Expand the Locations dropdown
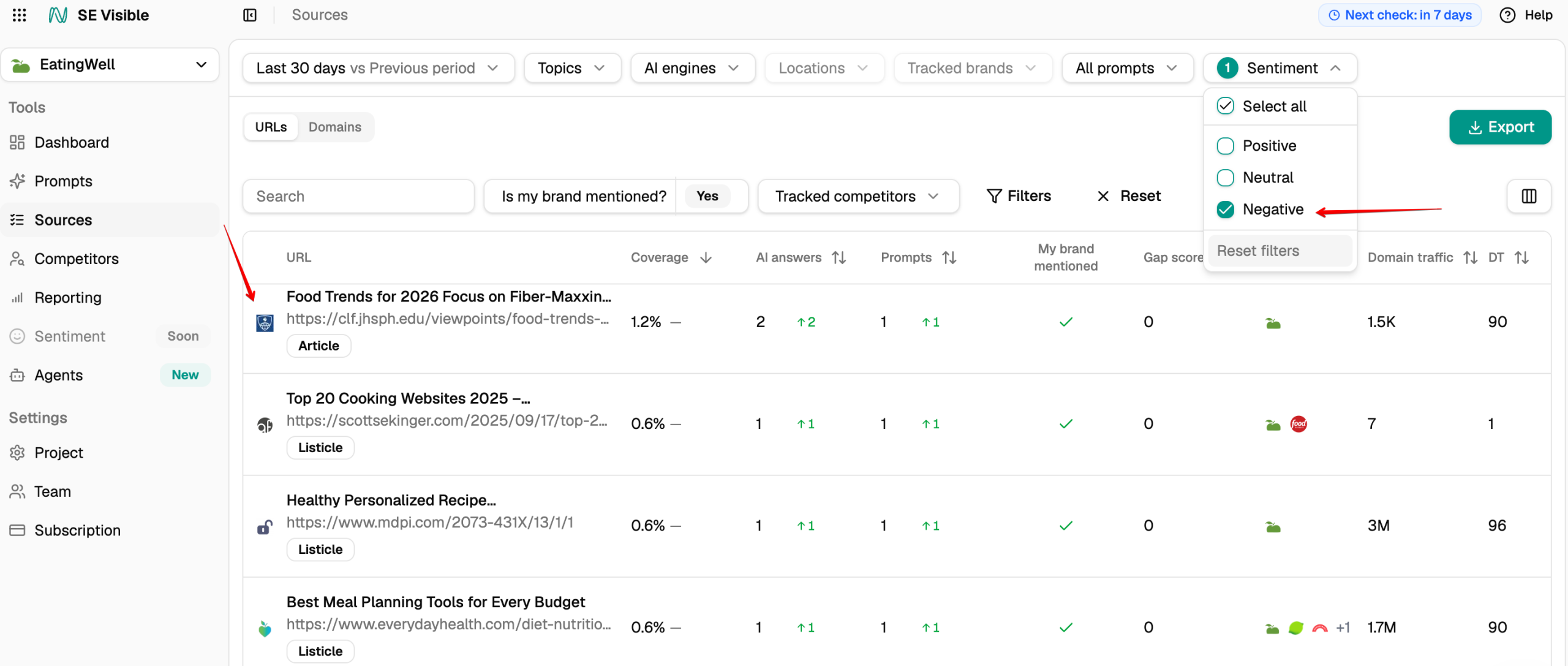The image size is (1568, 666). (824, 68)
